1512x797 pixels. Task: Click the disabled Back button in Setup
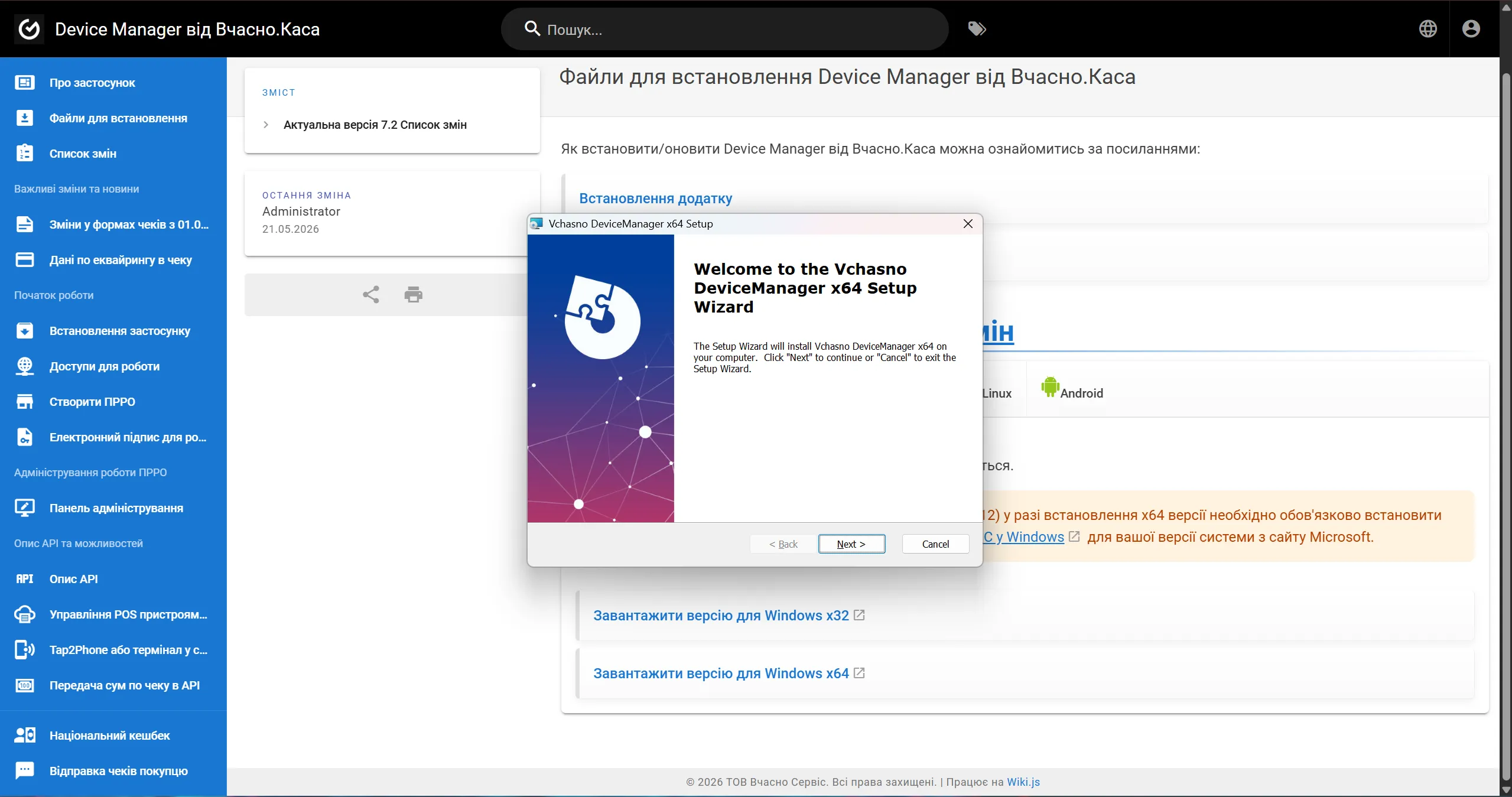783,544
